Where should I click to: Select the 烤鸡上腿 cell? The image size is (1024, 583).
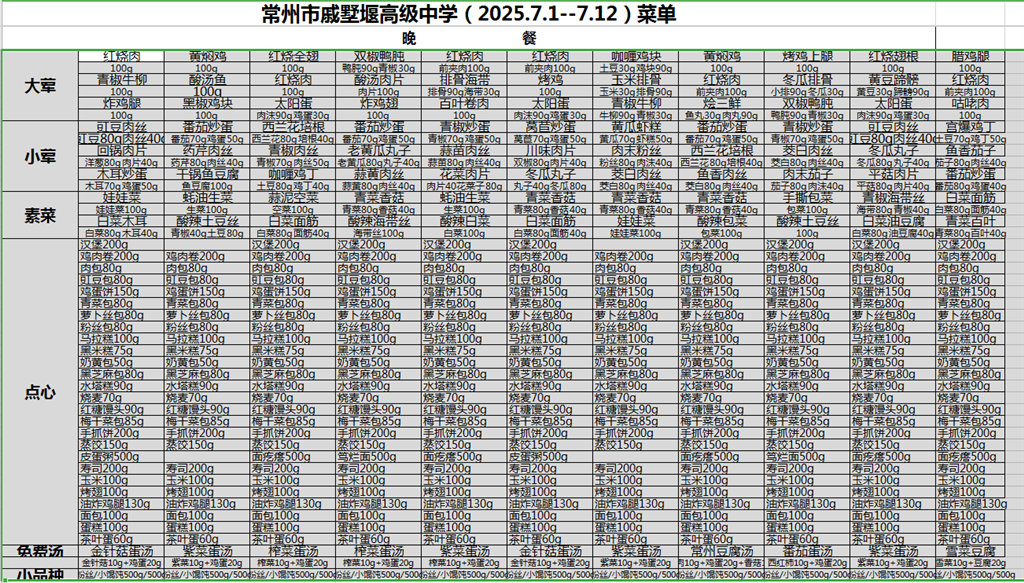[x=807, y=57]
